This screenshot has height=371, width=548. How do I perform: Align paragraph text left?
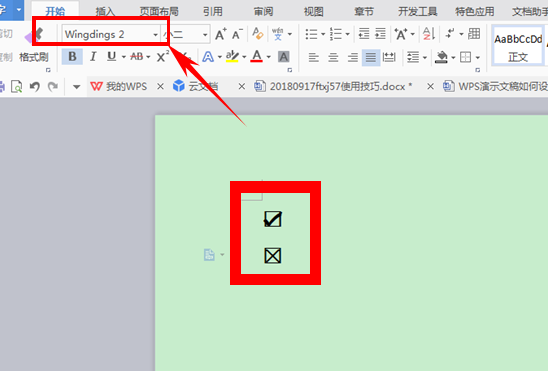click(x=313, y=57)
